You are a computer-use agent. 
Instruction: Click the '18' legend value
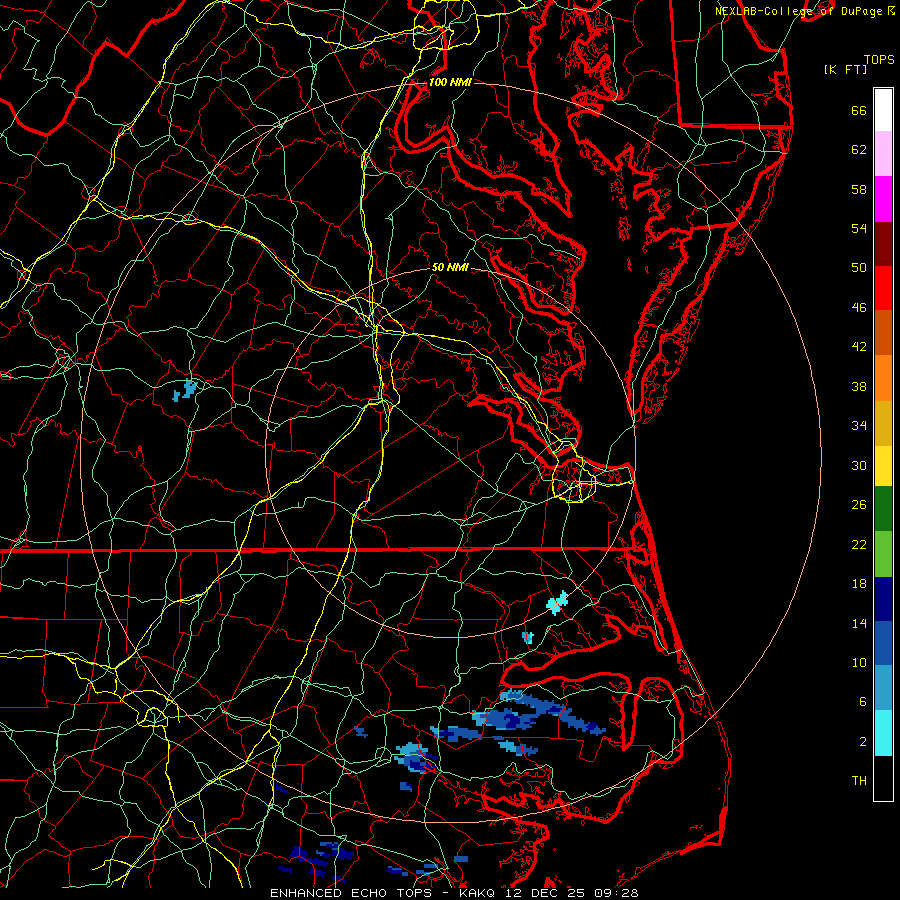[x=859, y=584]
